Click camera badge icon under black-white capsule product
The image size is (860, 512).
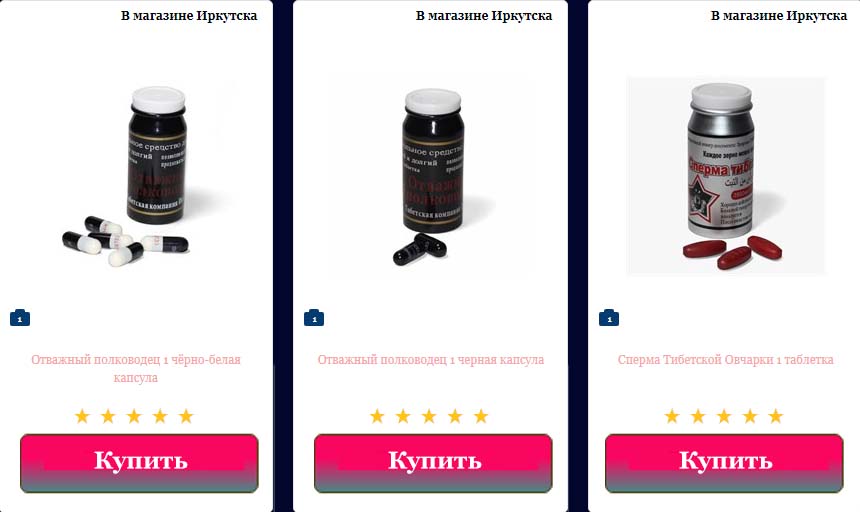pos(20,318)
